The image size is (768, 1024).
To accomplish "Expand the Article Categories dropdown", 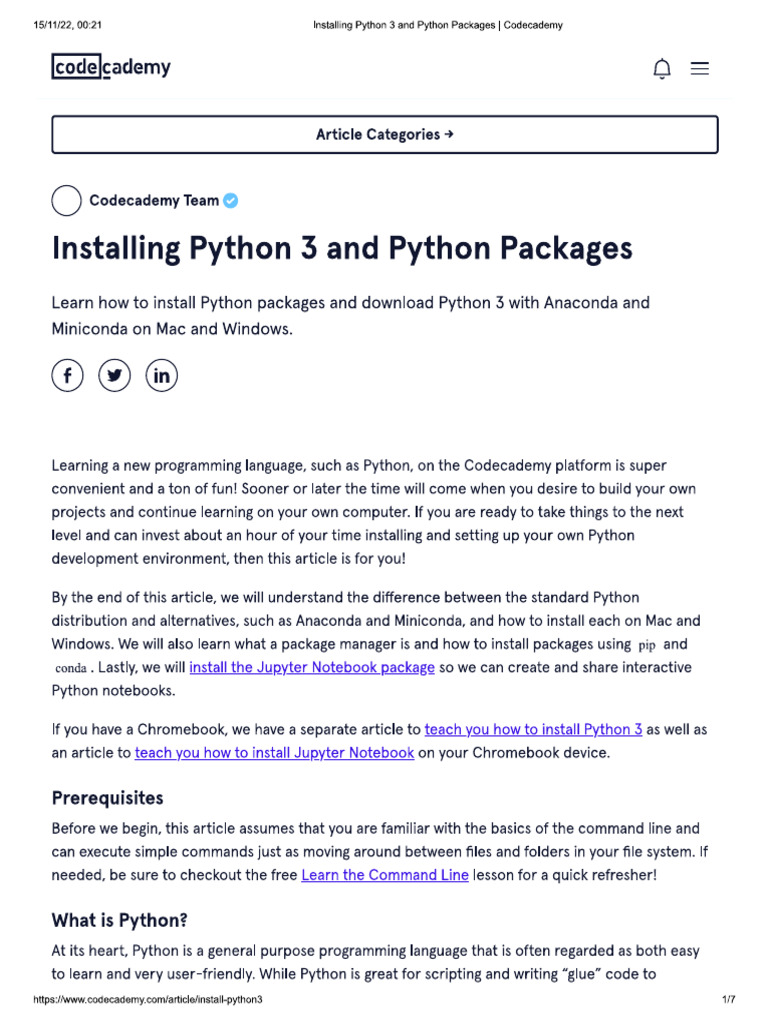I will coord(384,134).
